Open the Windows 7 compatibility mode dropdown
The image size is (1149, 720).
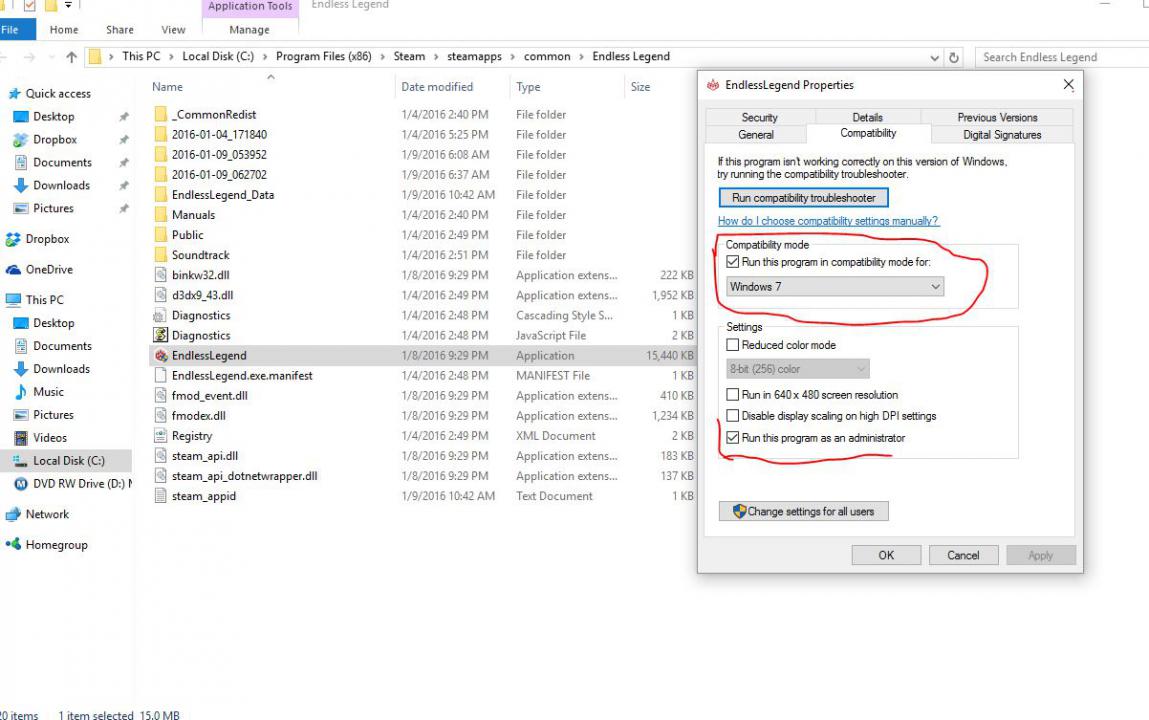835,286
